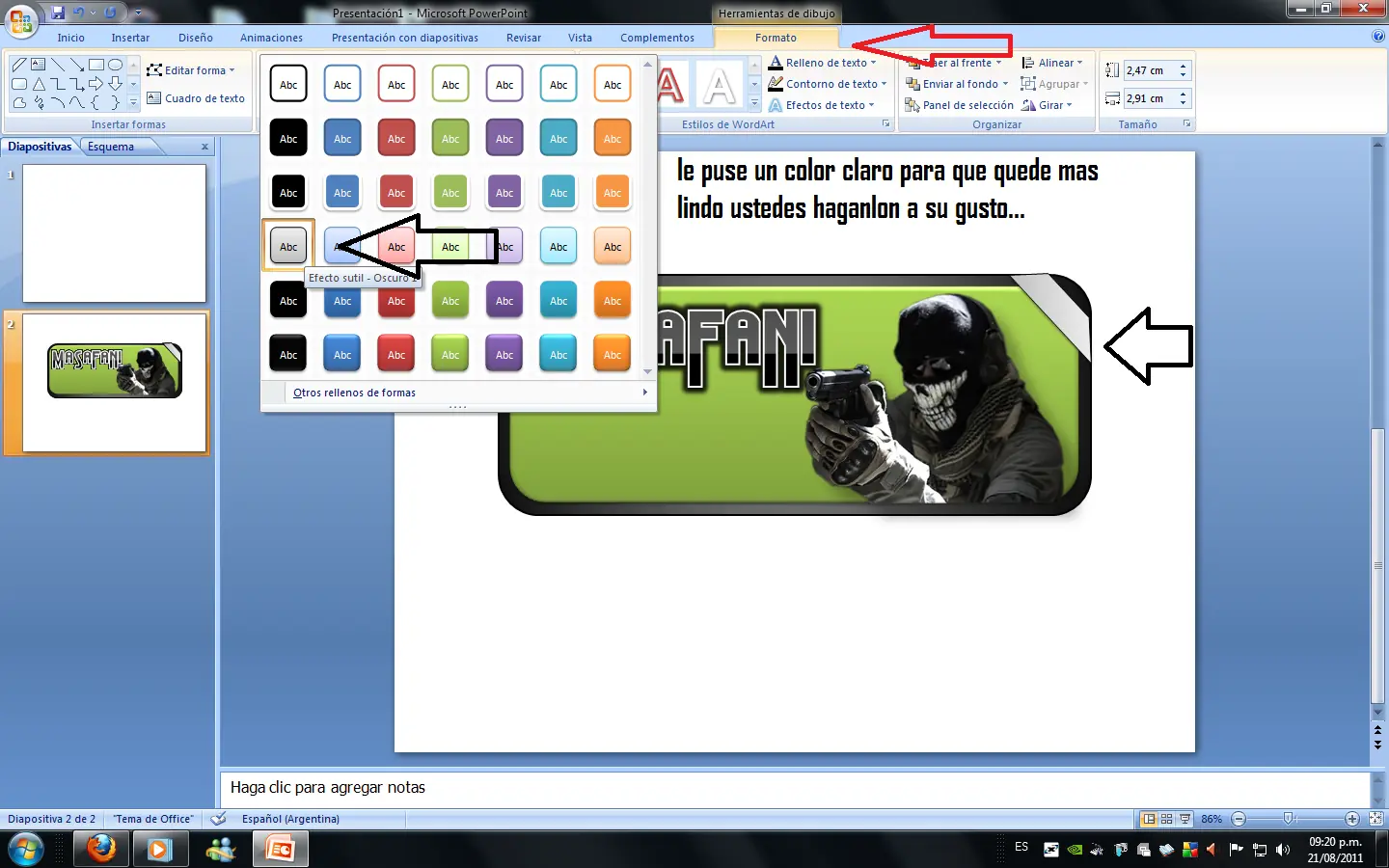The width and height of the screenshot is (1389, 868).
Task: Click the system volume speaker icon
Action: [1283, 850]
